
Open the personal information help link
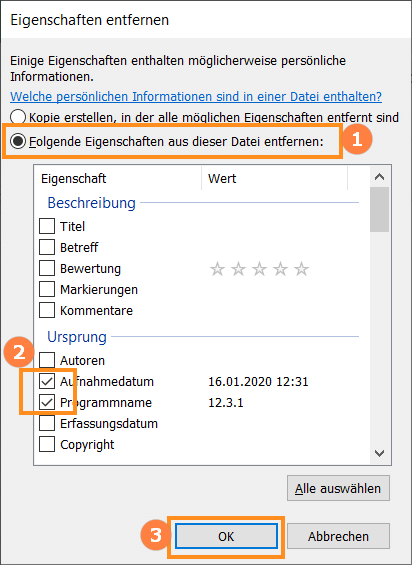196,97
